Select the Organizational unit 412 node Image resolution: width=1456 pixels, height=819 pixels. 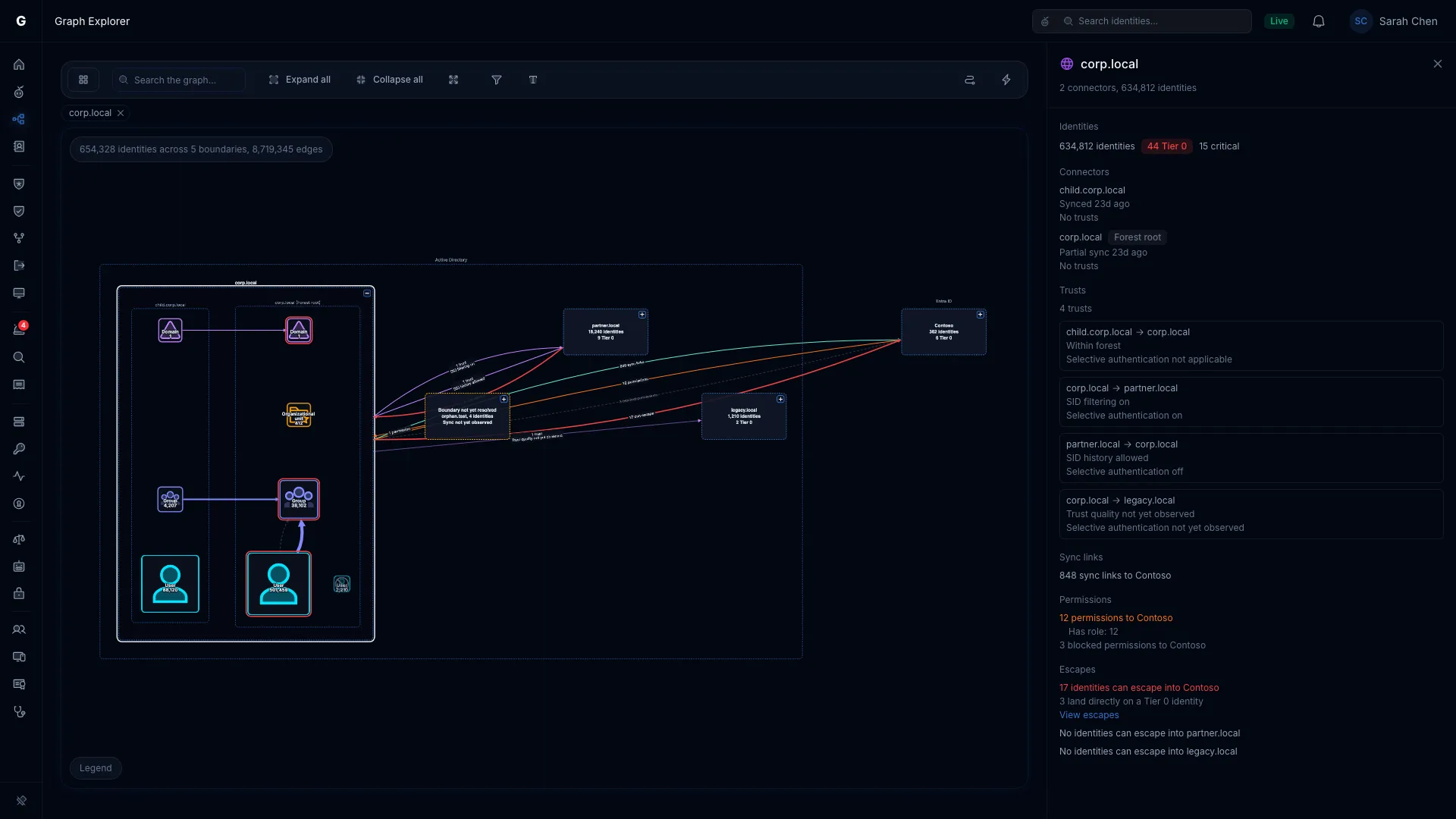click(299, 415)
